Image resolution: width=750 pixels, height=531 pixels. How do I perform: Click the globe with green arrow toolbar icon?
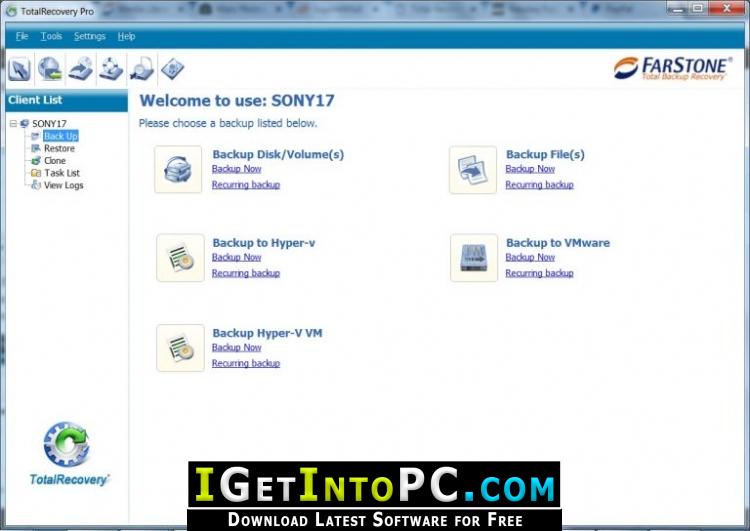[x=50, y=69]
